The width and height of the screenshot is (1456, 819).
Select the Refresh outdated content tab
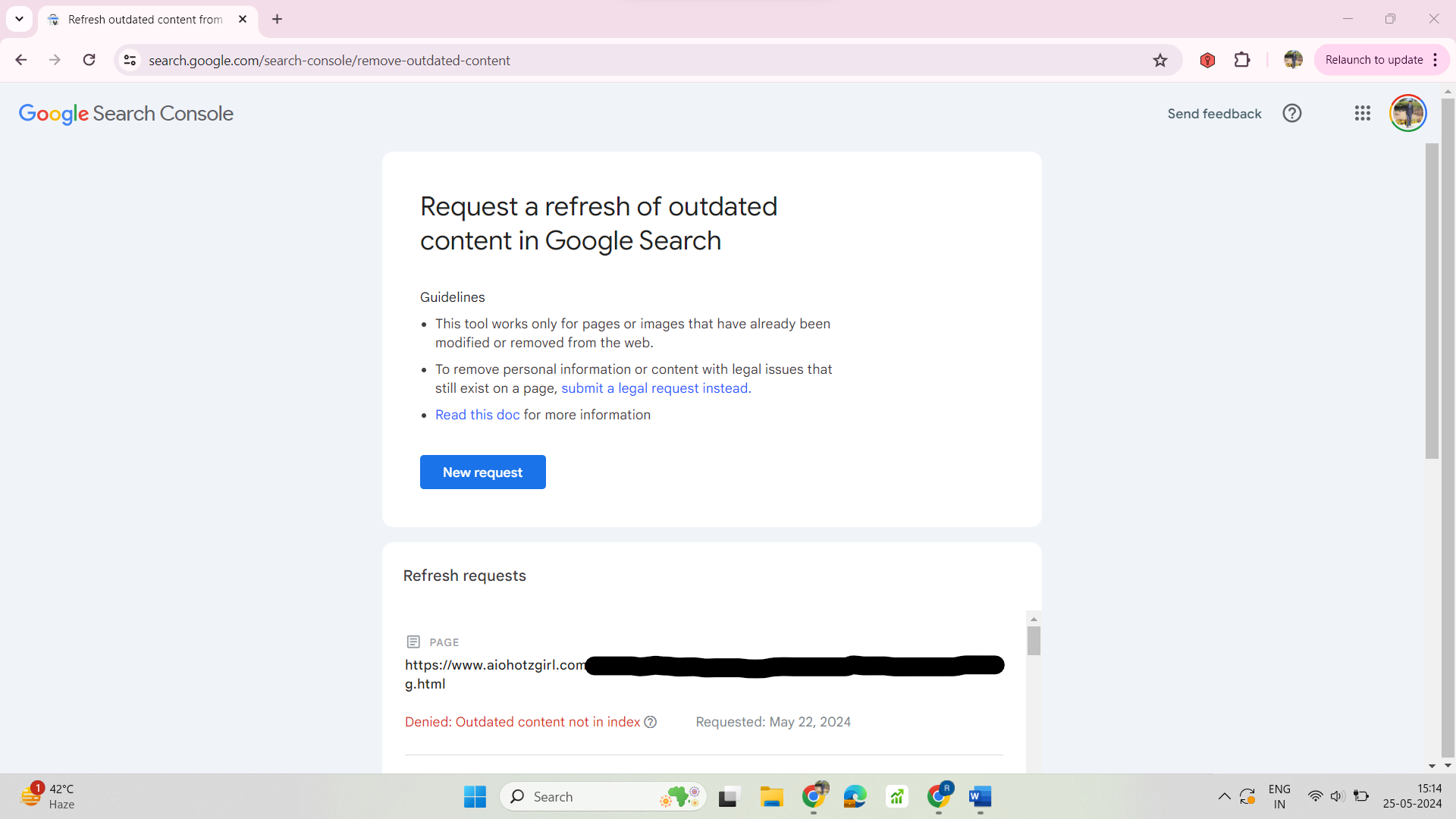pyautogui.click(x=144, y=20)
